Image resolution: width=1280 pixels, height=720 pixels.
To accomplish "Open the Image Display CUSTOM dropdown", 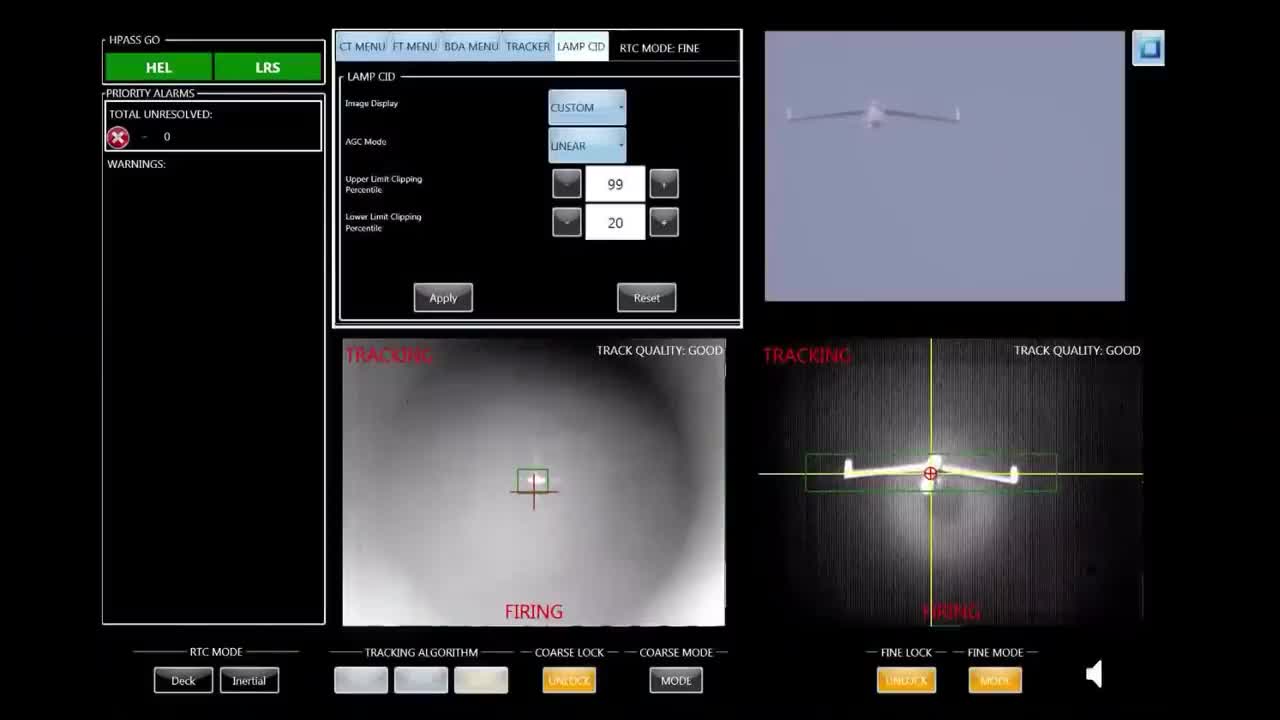I will tap(587, 107).
